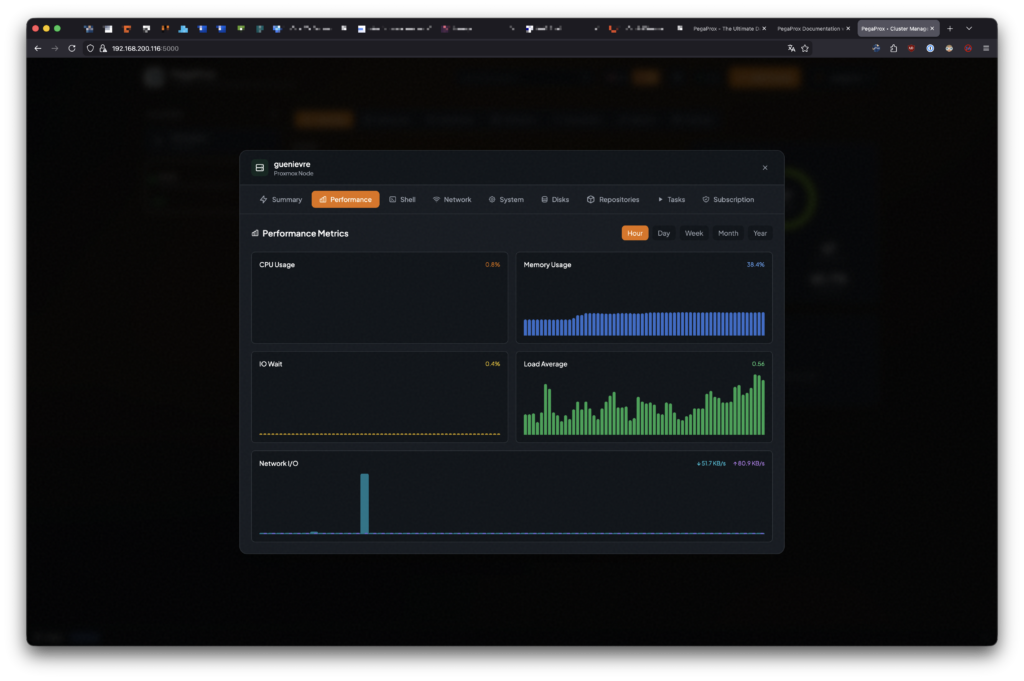Switch metrics range to Week
Viewport: 1024px width, 681px height.
point(694,233)
